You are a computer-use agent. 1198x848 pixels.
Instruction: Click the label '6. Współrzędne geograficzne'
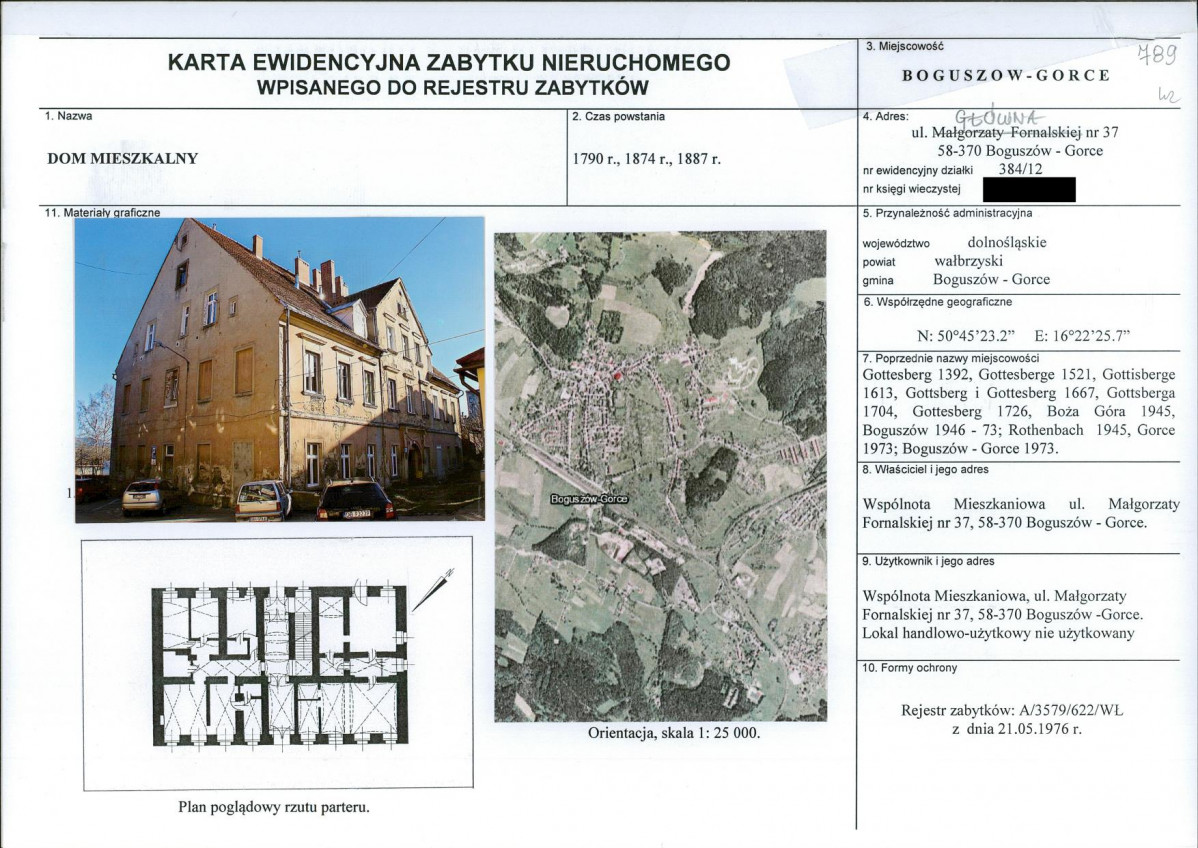coord(937,302)
